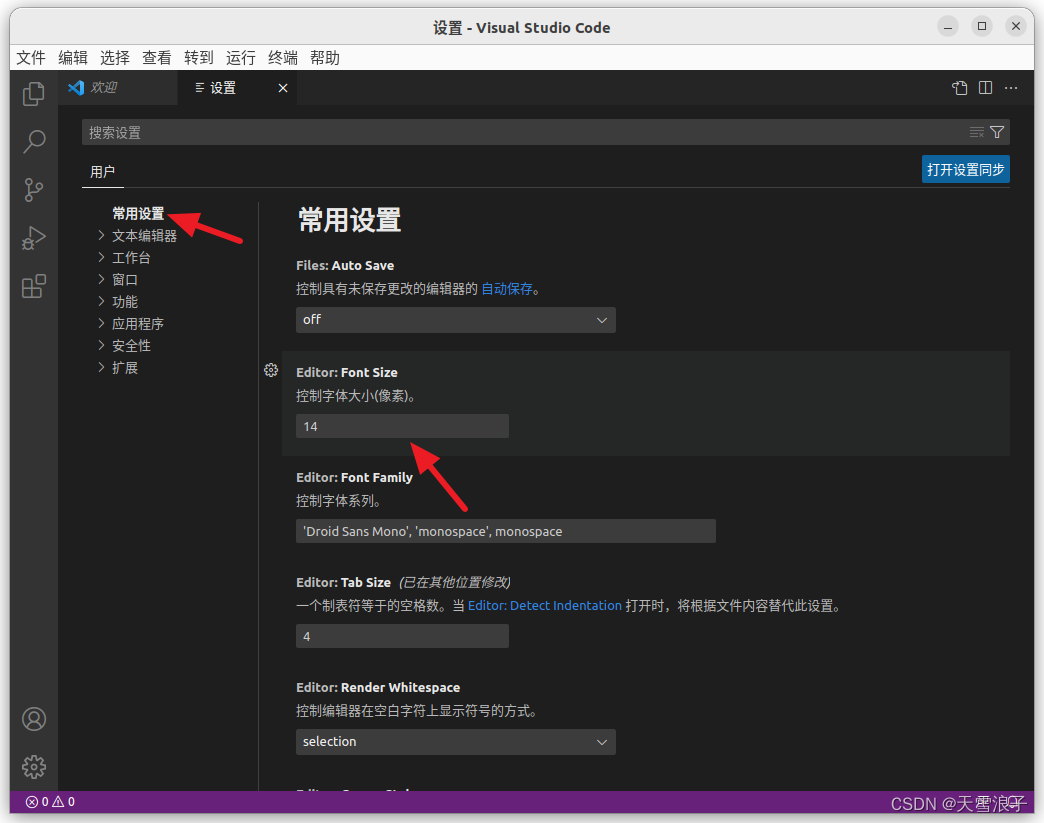
Task: Switch to the 欢迎 tab
Action: pyautogui.click(x=118, y=88)
